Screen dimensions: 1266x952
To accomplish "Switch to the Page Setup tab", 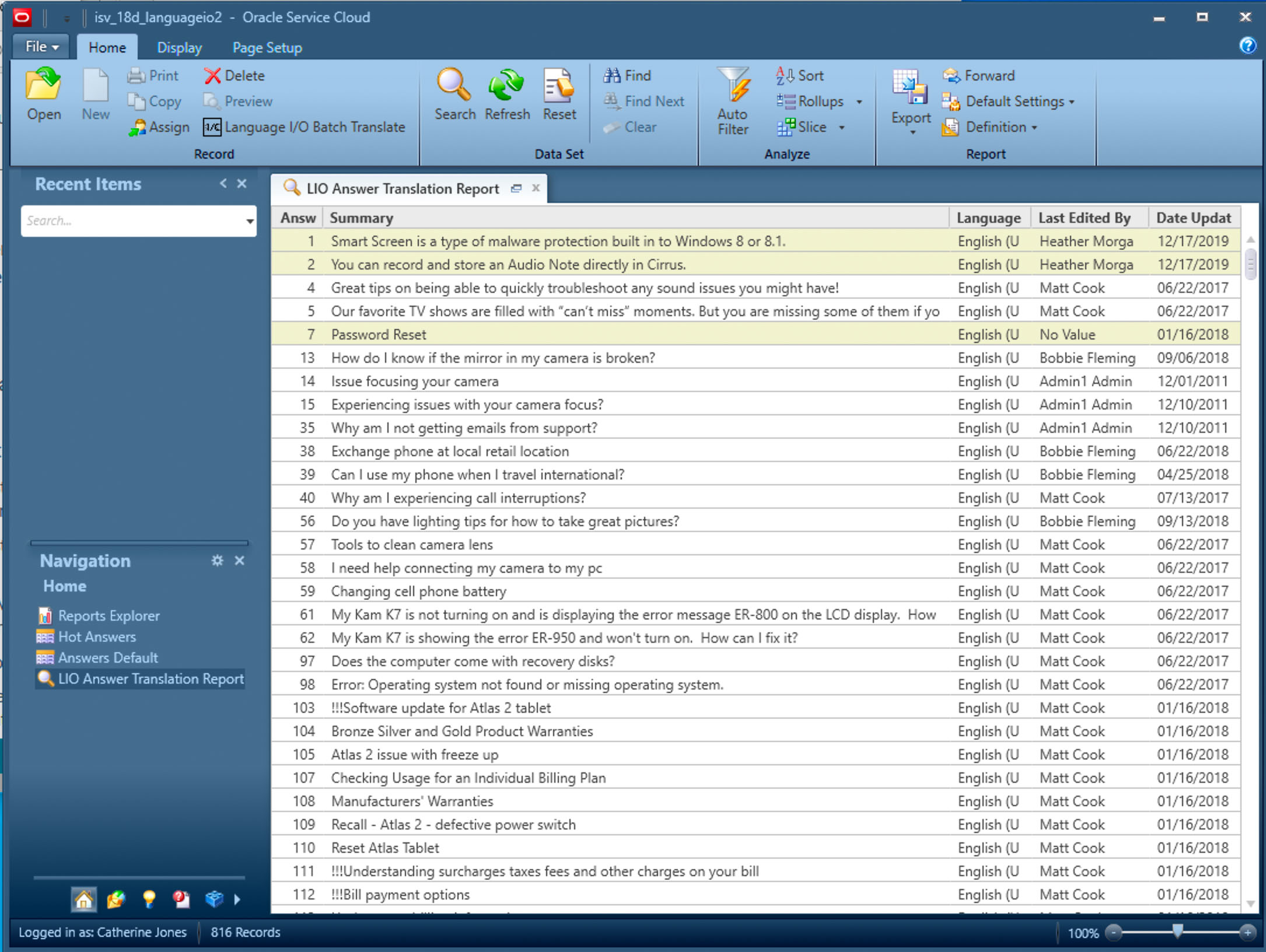I will point(267,47).
